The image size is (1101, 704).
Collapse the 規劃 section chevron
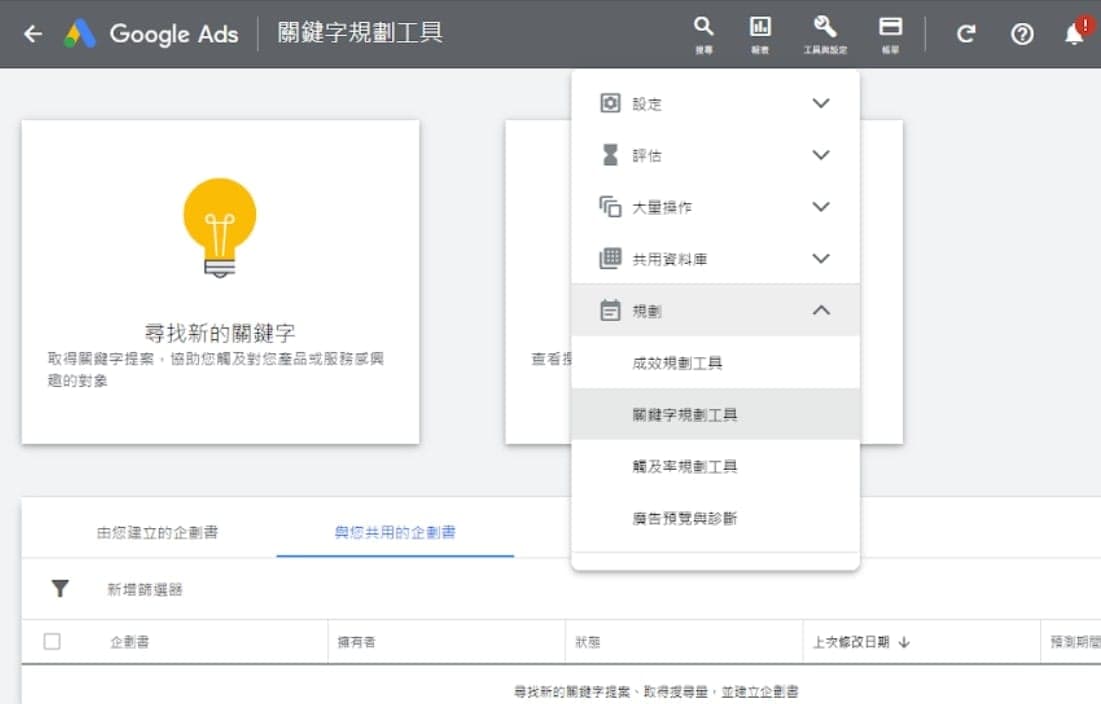coord(821,310)
